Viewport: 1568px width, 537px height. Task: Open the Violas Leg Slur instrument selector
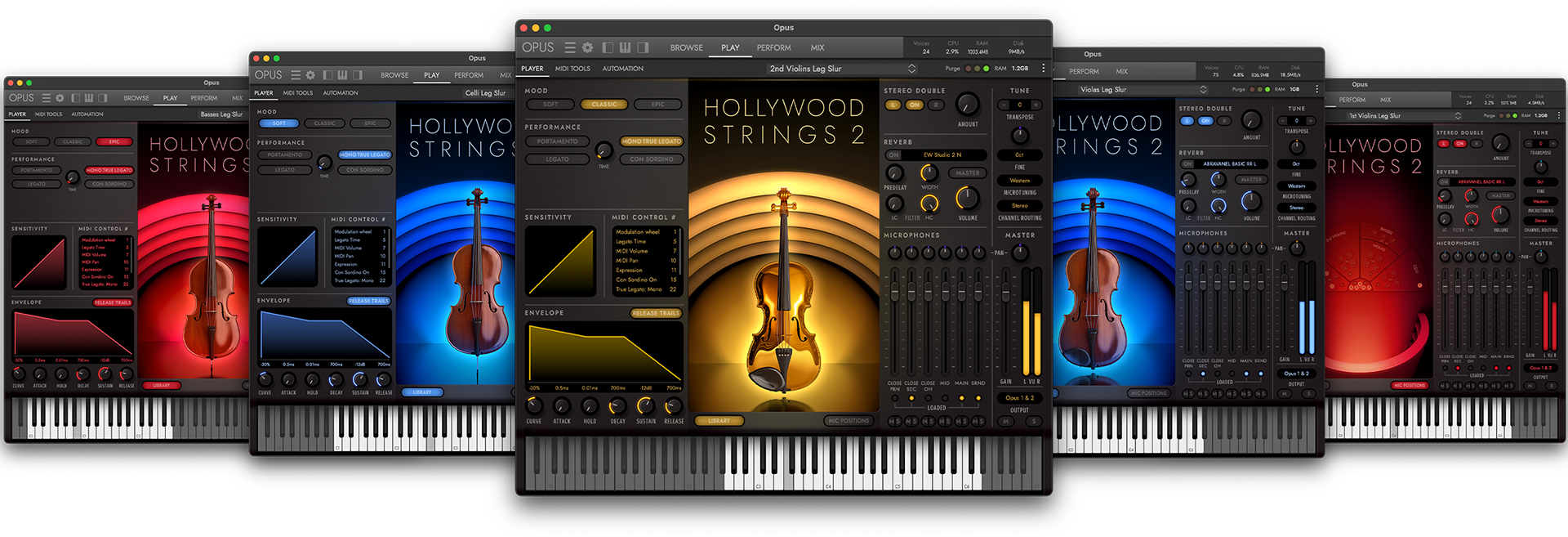(1143, 90)
